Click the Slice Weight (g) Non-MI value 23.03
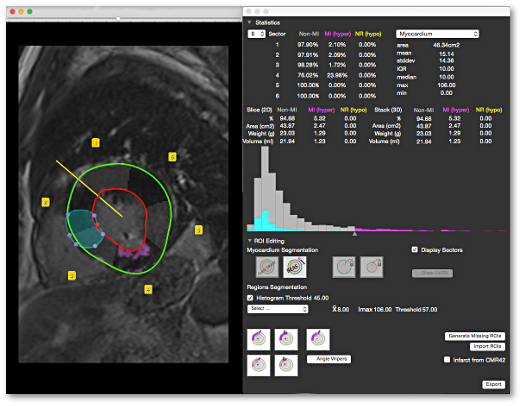The image size is (522, 406). click(287, 133)
